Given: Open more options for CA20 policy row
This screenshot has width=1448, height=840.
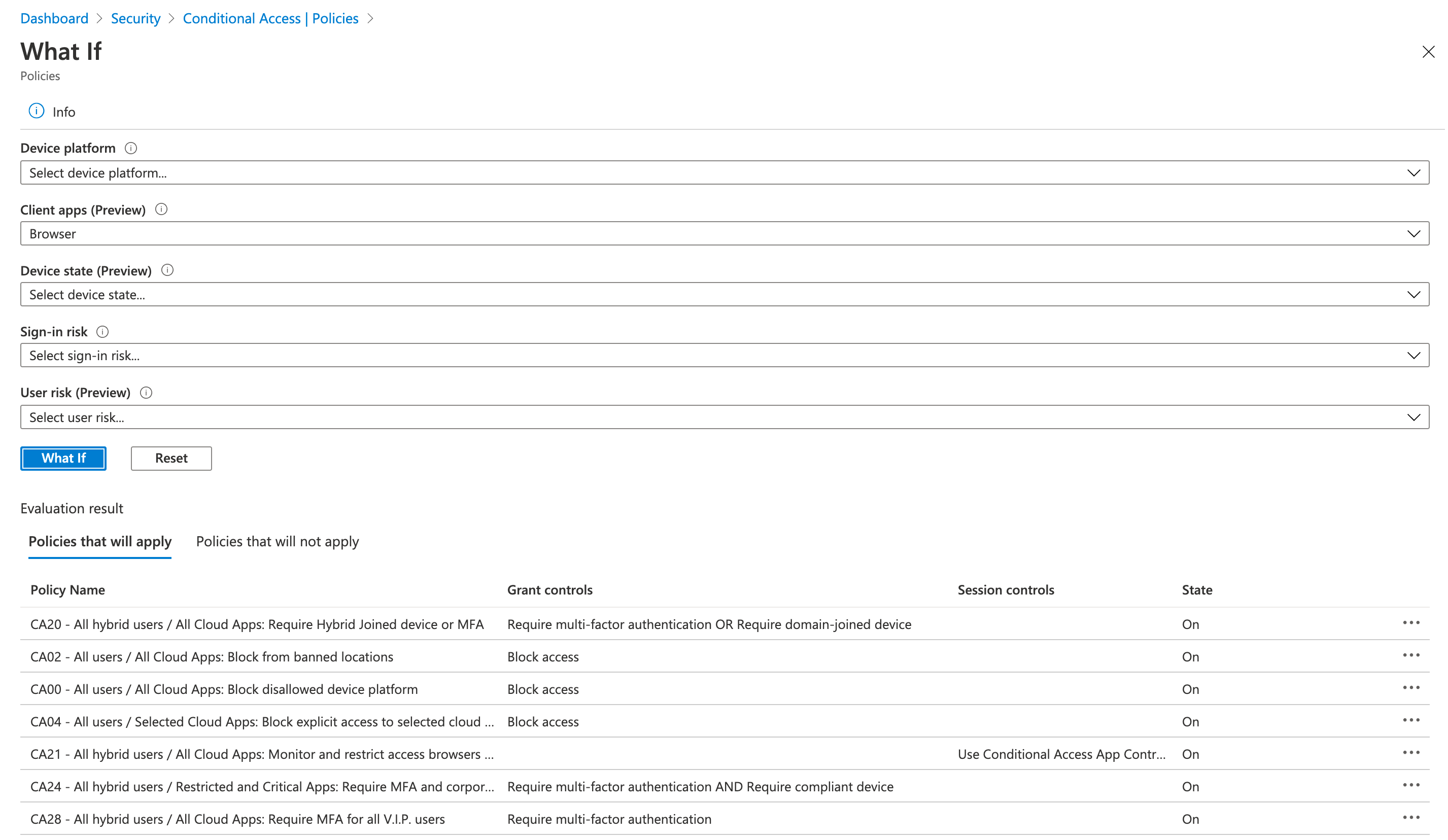Looking at the screenshot, I should tap(1411, 623).
